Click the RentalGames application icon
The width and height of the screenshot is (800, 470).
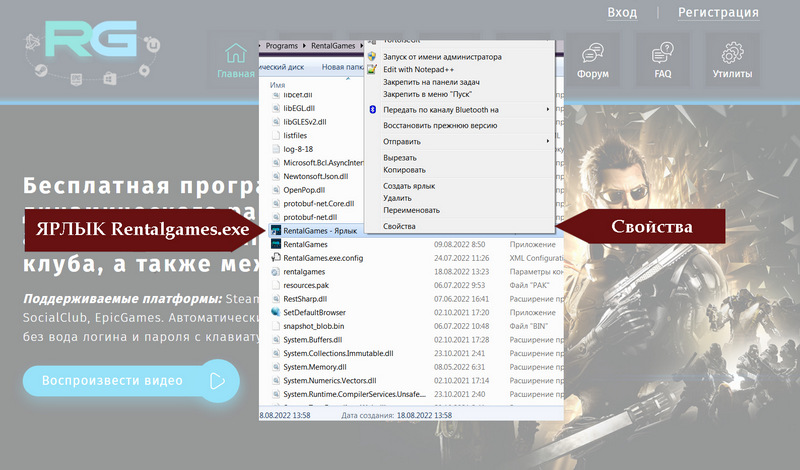pyautogui.click(x=276, y=244)
